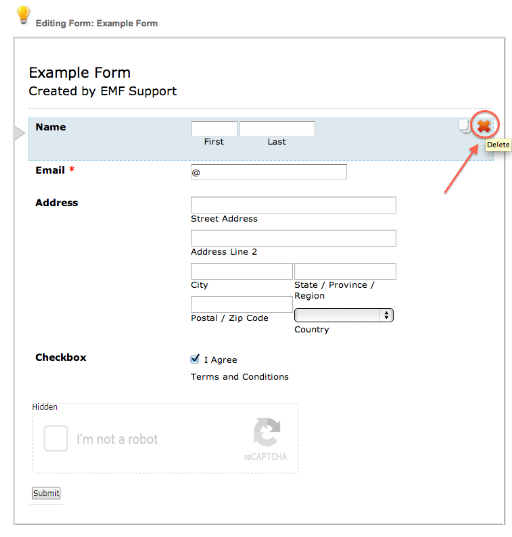512x537 pixels.
Task: Click the reCAPTCHA logo icon
Action: click(x=267, y=432)
